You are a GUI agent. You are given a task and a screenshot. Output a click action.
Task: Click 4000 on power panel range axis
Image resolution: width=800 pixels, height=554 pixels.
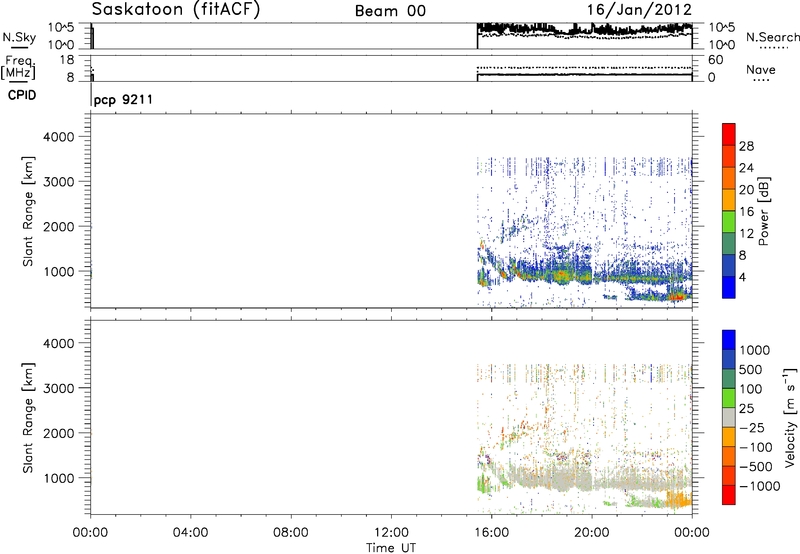tap(58, 137)
